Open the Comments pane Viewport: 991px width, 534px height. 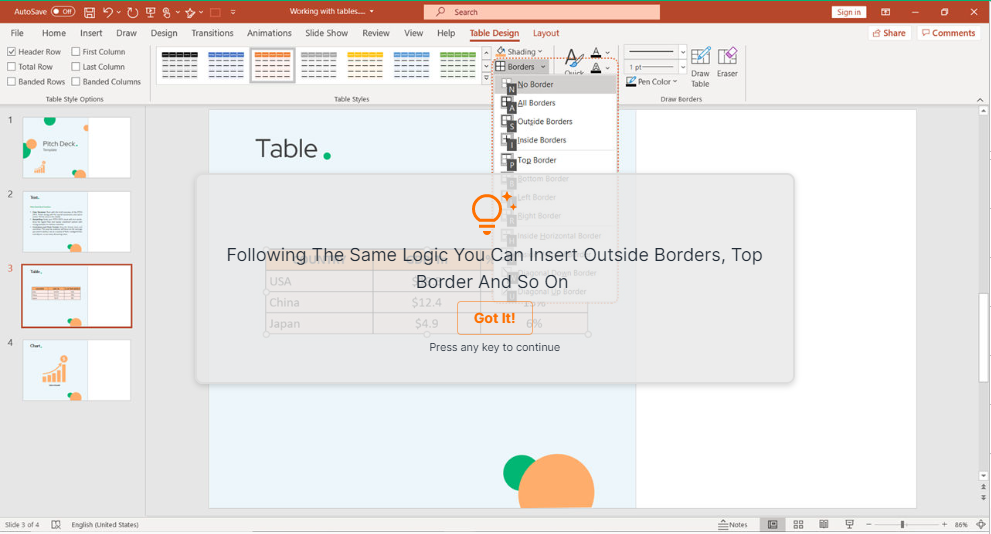(949, 33)
